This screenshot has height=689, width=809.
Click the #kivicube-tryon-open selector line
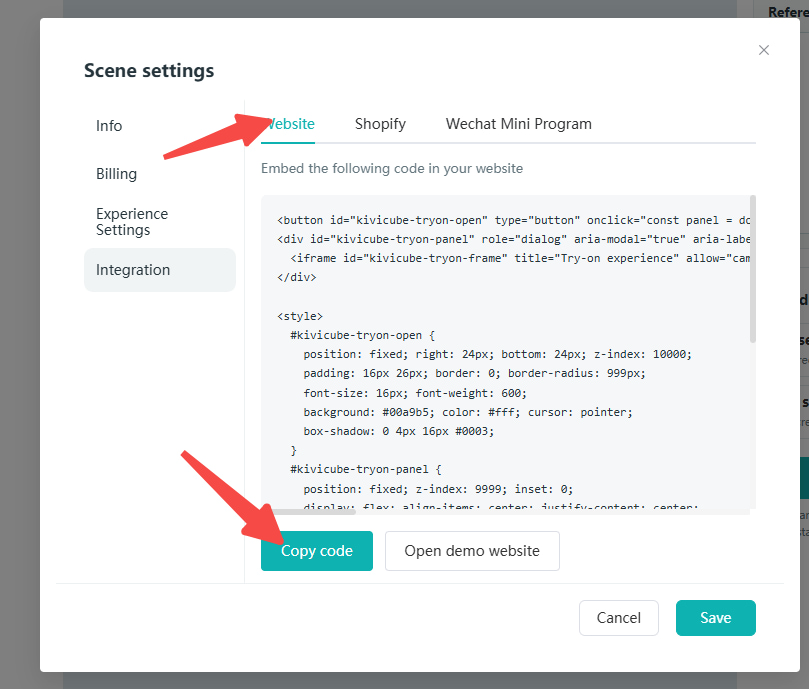point(363,335)
